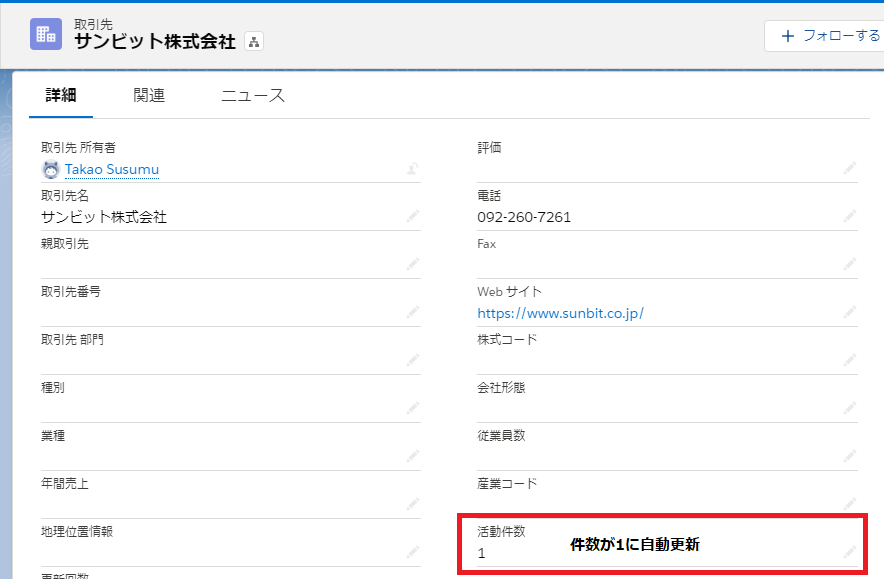Click the 取引先名 value サンビット株式会社

(104, 217)
